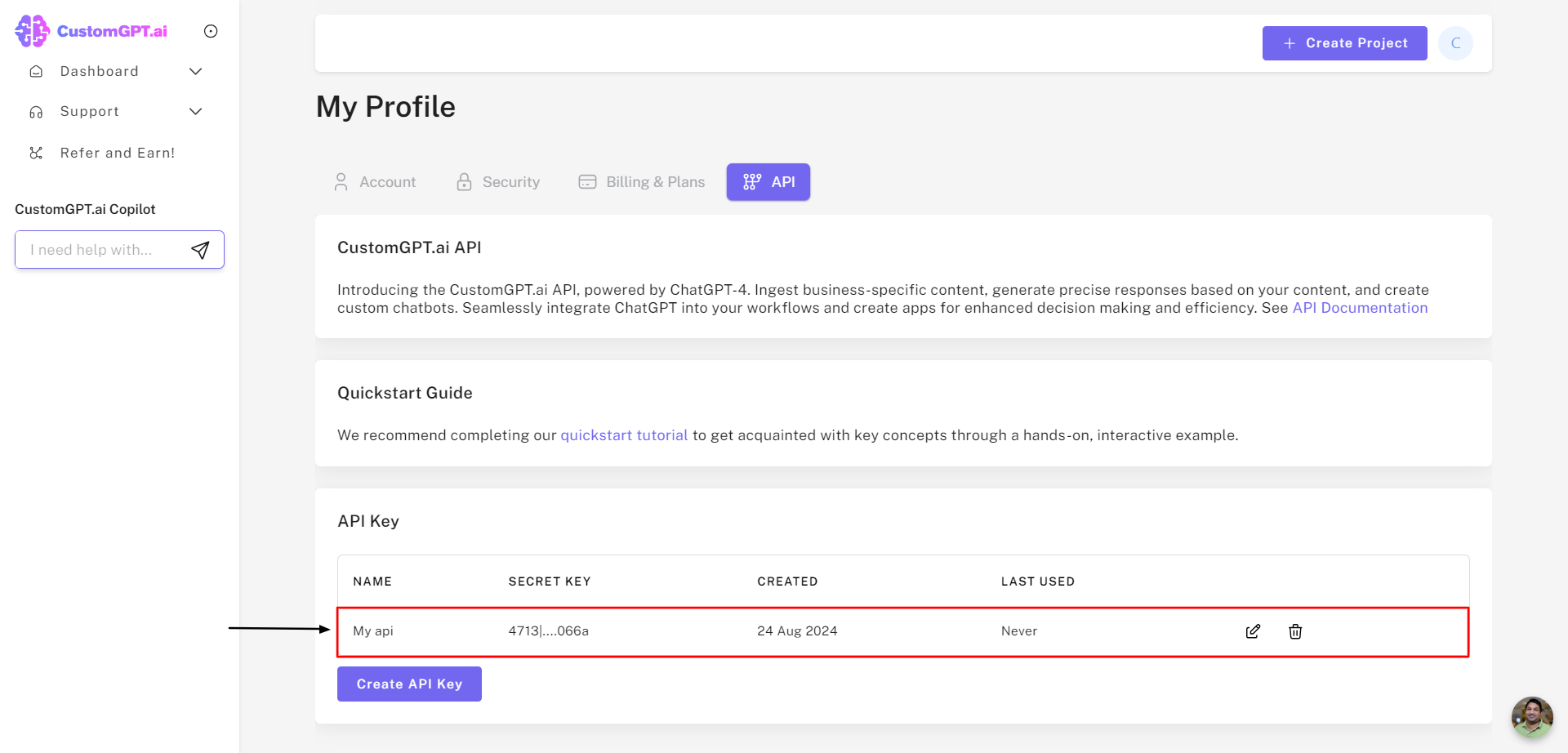Click the Create Project button
The height and width of the screenshot is (753, 1568).
1344,43
